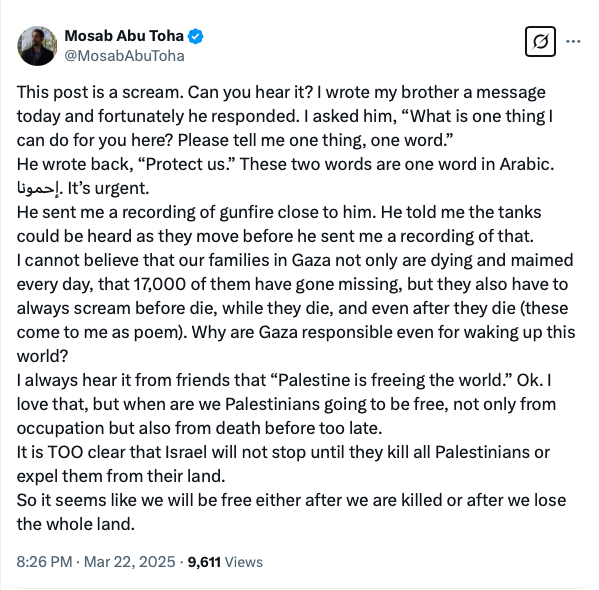
Task: Click the sentence 'This post is a scream.'
Action: [100, 92]
